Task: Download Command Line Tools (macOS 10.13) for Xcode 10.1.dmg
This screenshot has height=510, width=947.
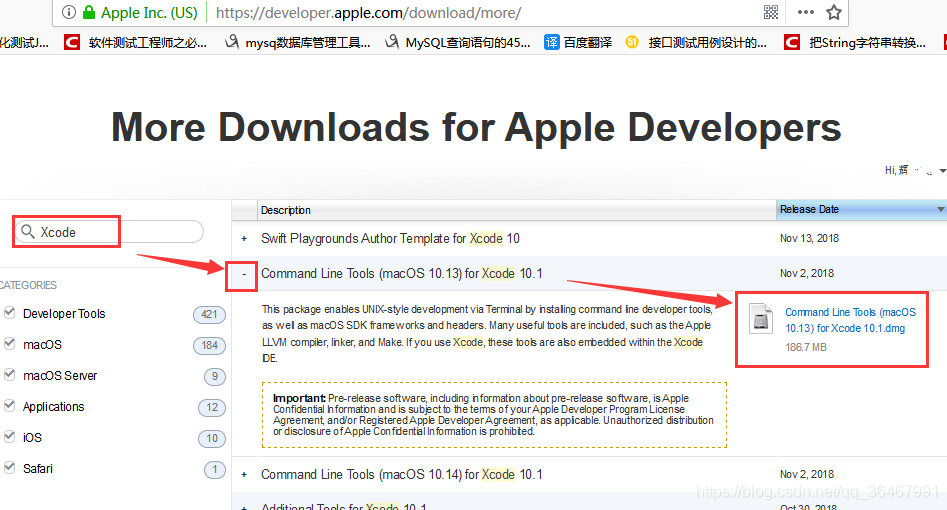Action: [850, 320]
